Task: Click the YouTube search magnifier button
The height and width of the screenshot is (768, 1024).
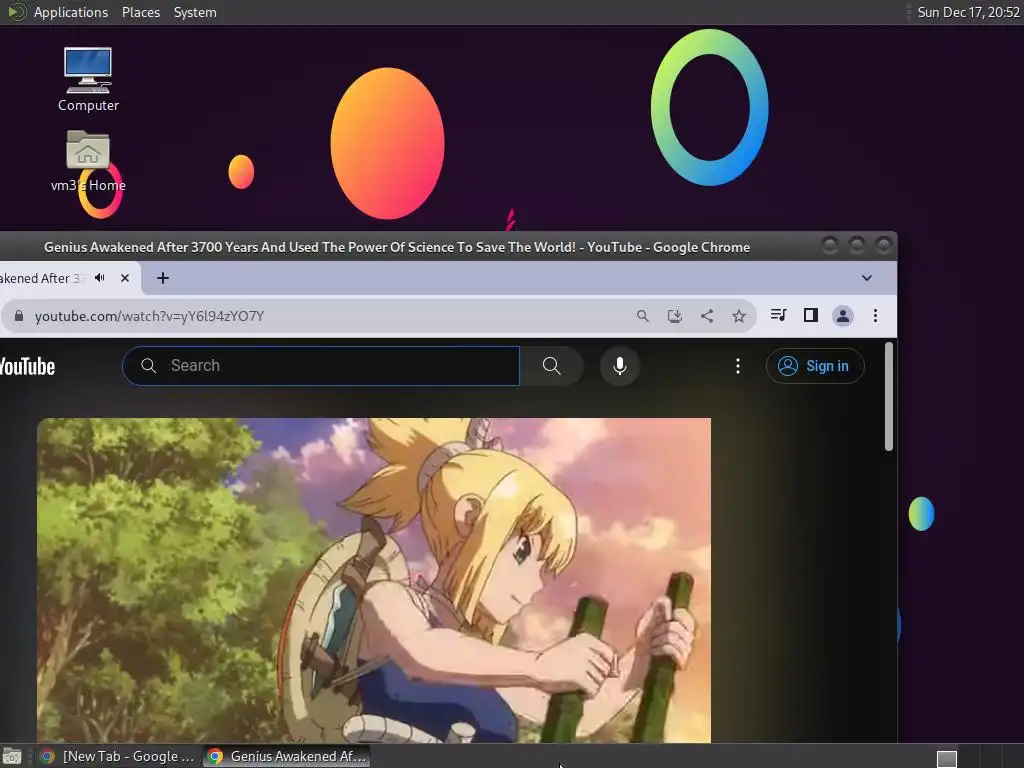Action: pos(552,366)
